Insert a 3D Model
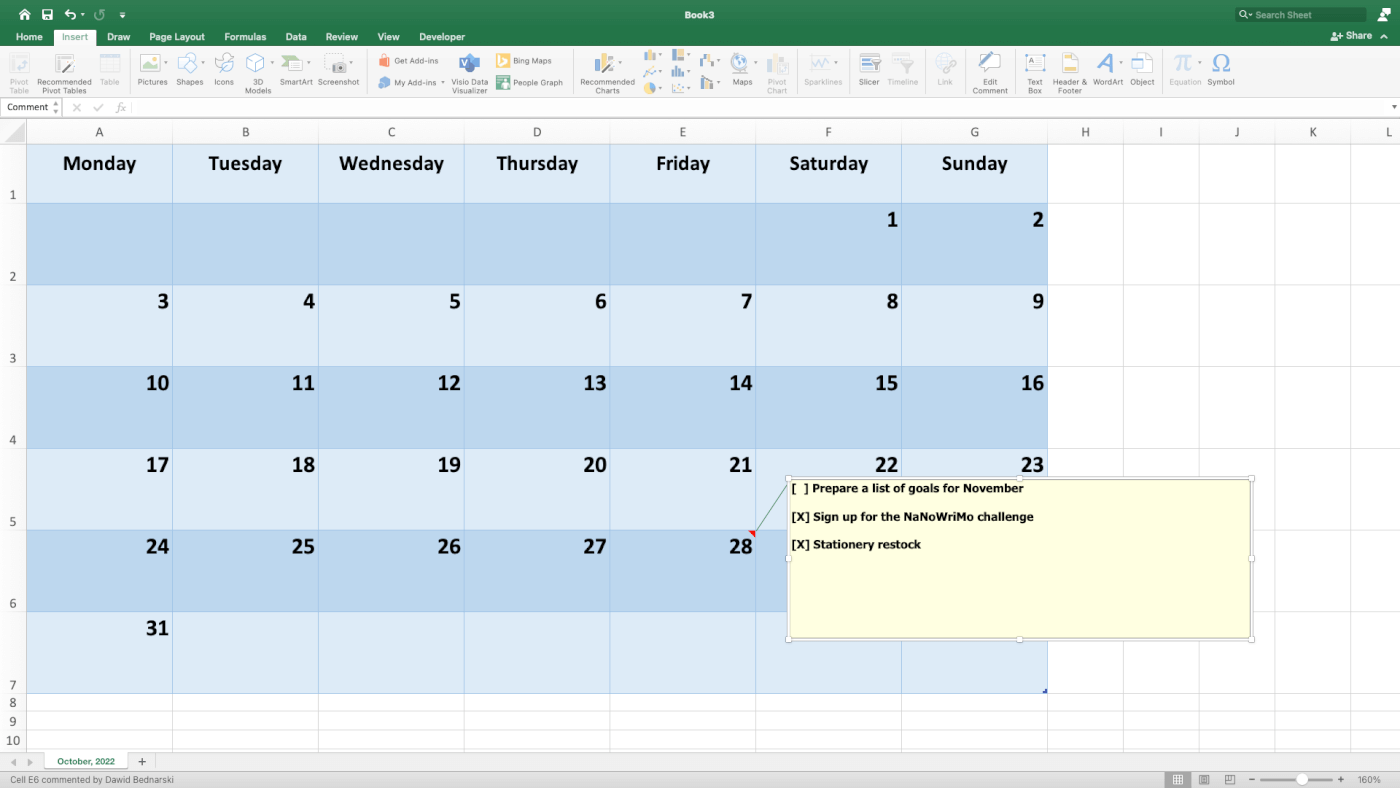The height and width of the screenshot is (788, 1400). pyautogui.click(x=257, y=70)
